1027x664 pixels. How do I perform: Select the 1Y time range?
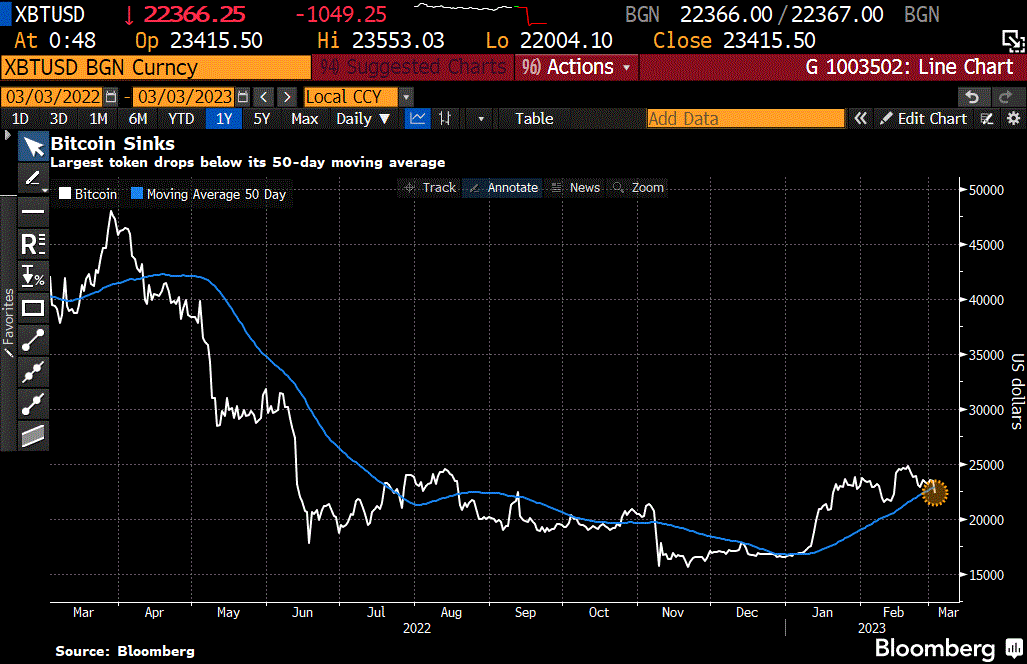coord(224,119)
